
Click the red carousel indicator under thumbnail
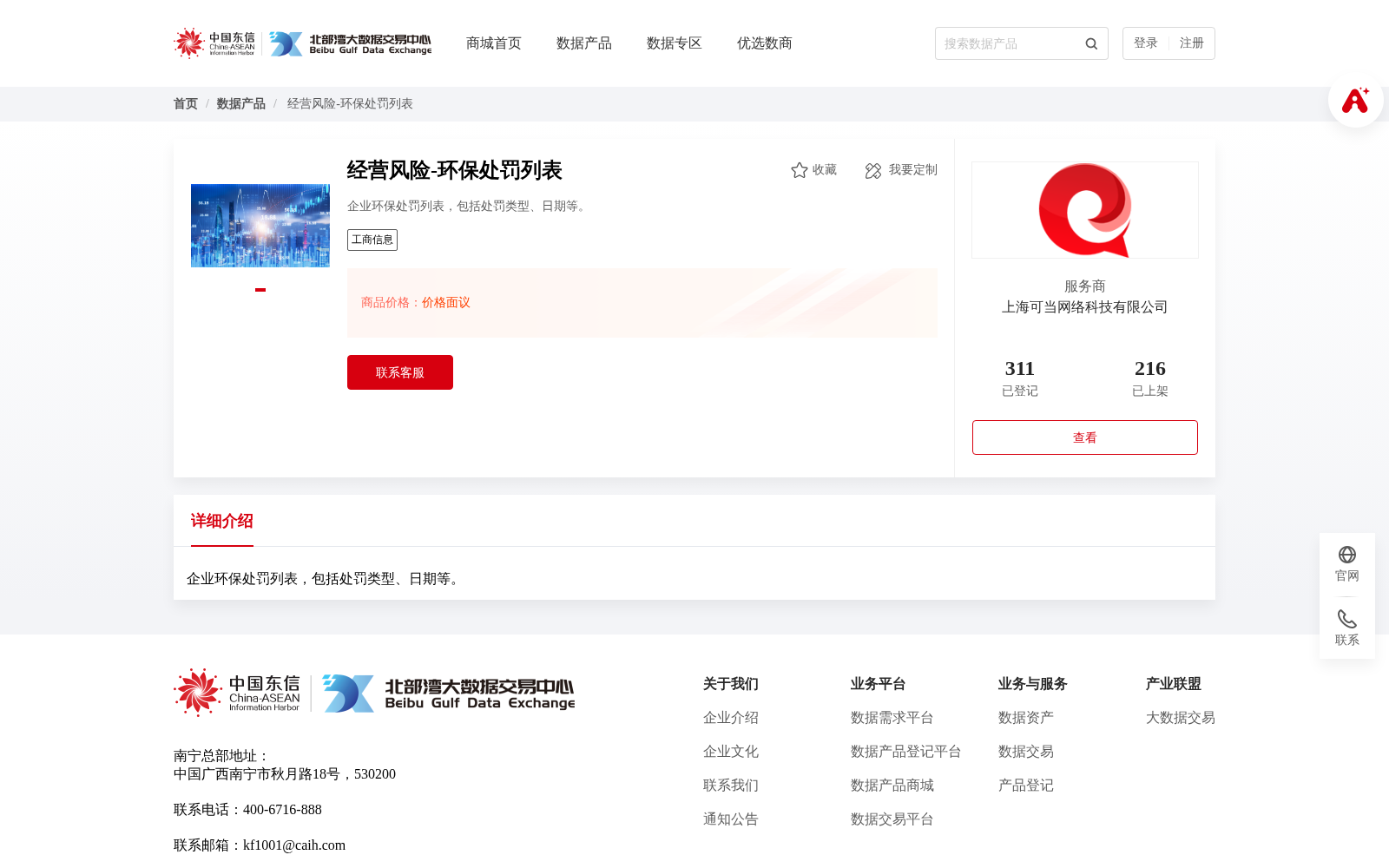[x=260, y=290]
